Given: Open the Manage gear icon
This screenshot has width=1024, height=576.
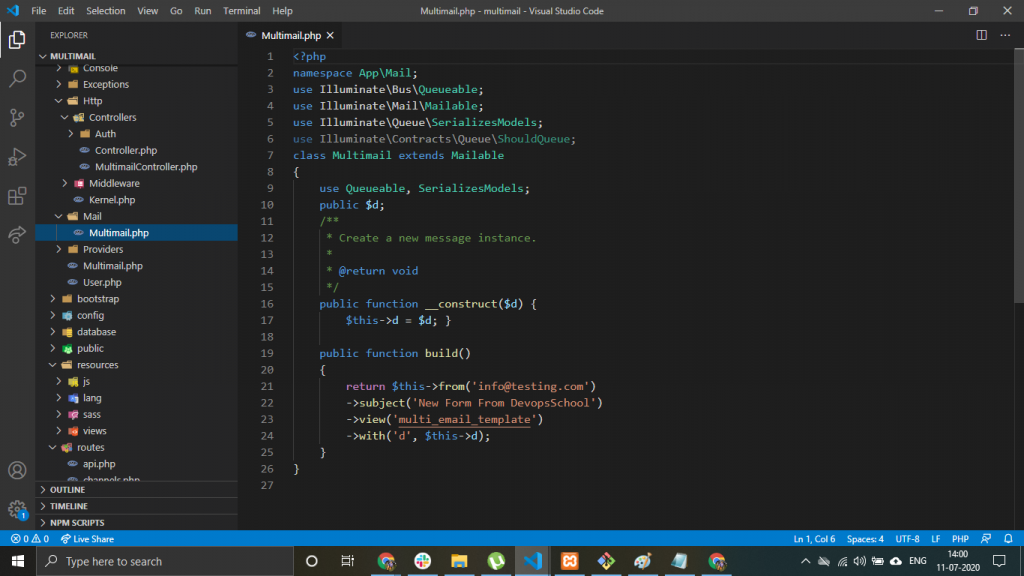Looking at the screenshot, I should click(17, 509).
